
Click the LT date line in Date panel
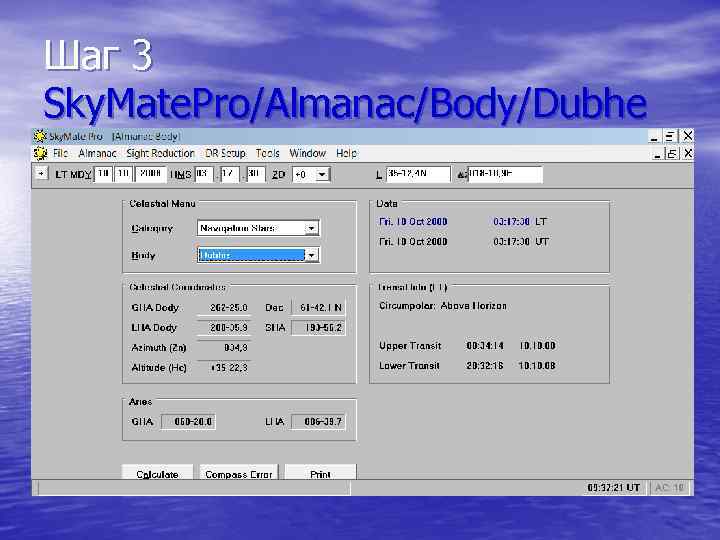click(x=462, y=222)
